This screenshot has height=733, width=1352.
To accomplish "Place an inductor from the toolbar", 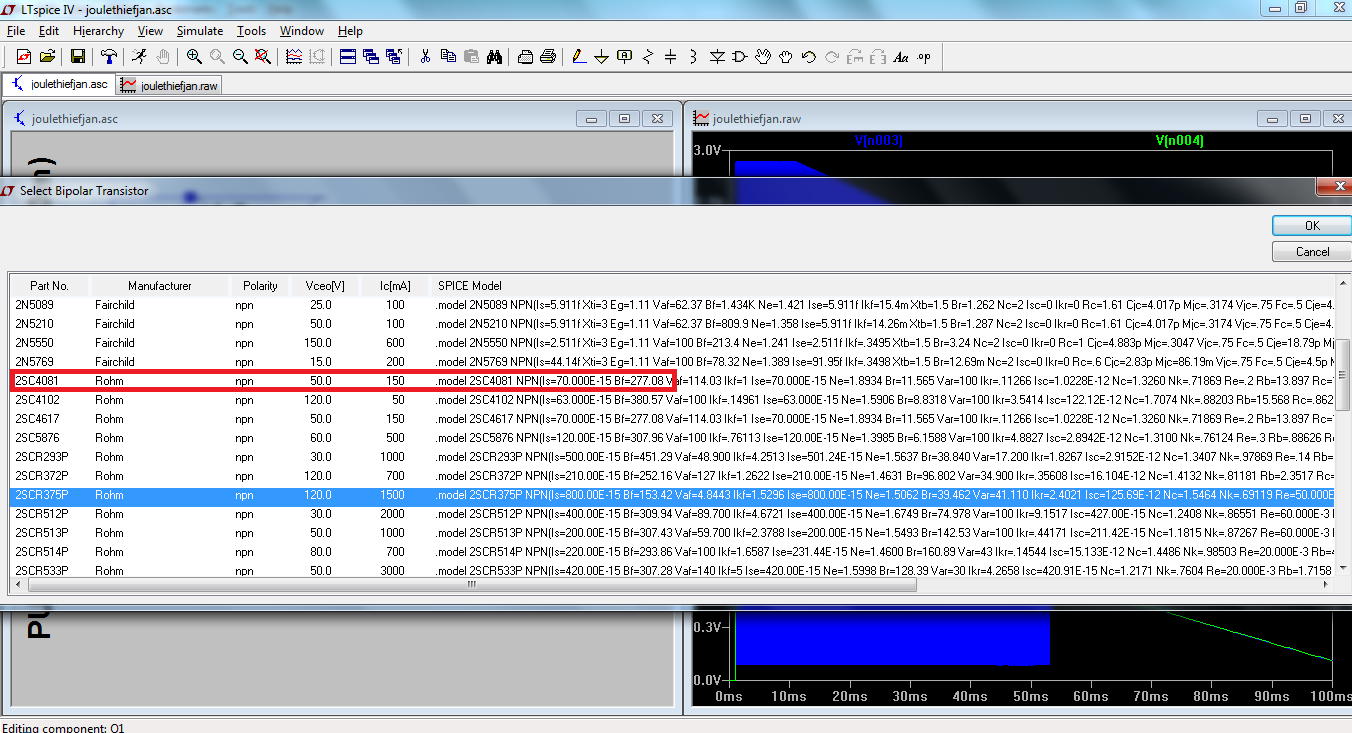I will coord(694,56).
